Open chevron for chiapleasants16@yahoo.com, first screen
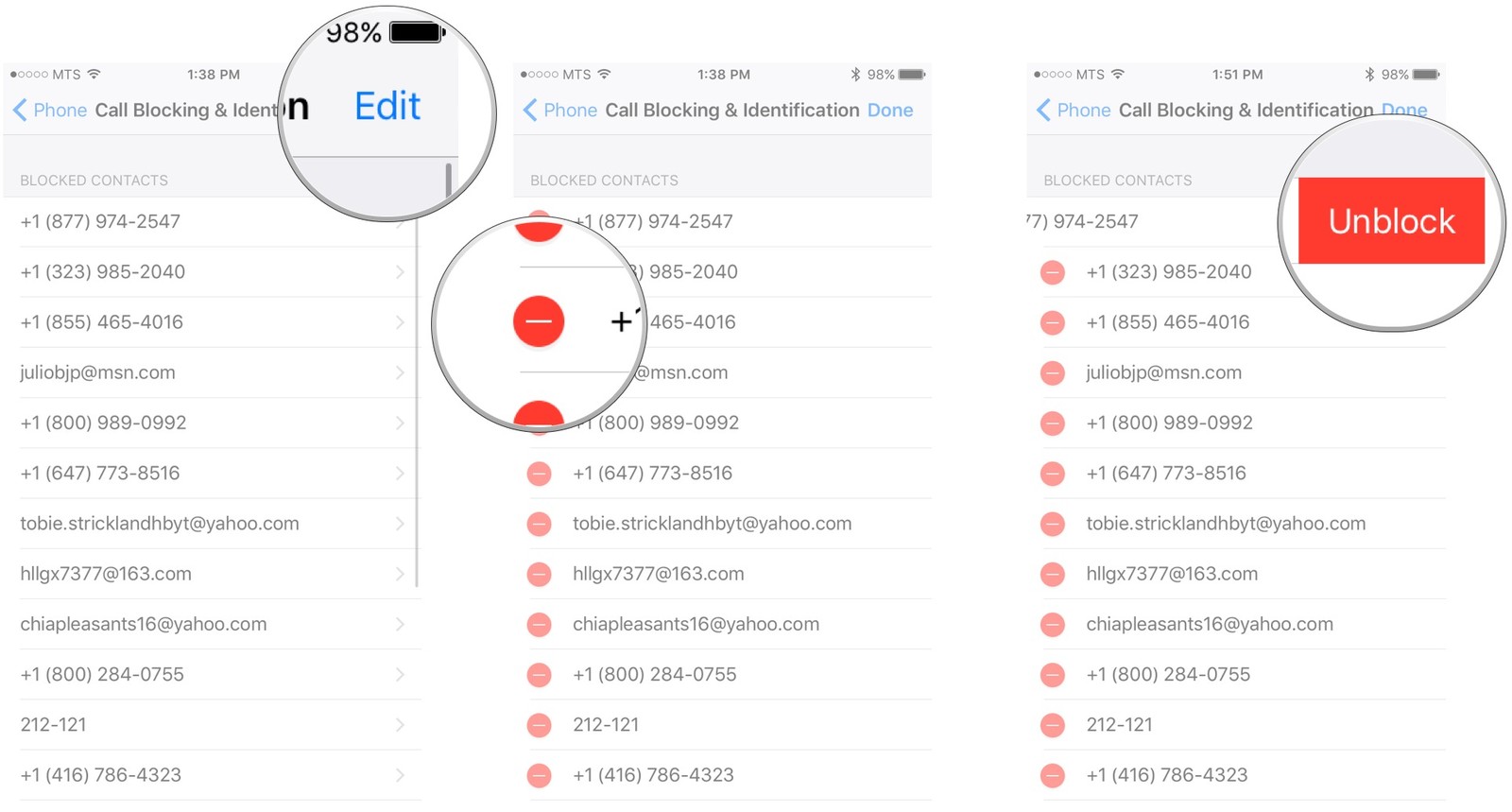 pos(401,624)
